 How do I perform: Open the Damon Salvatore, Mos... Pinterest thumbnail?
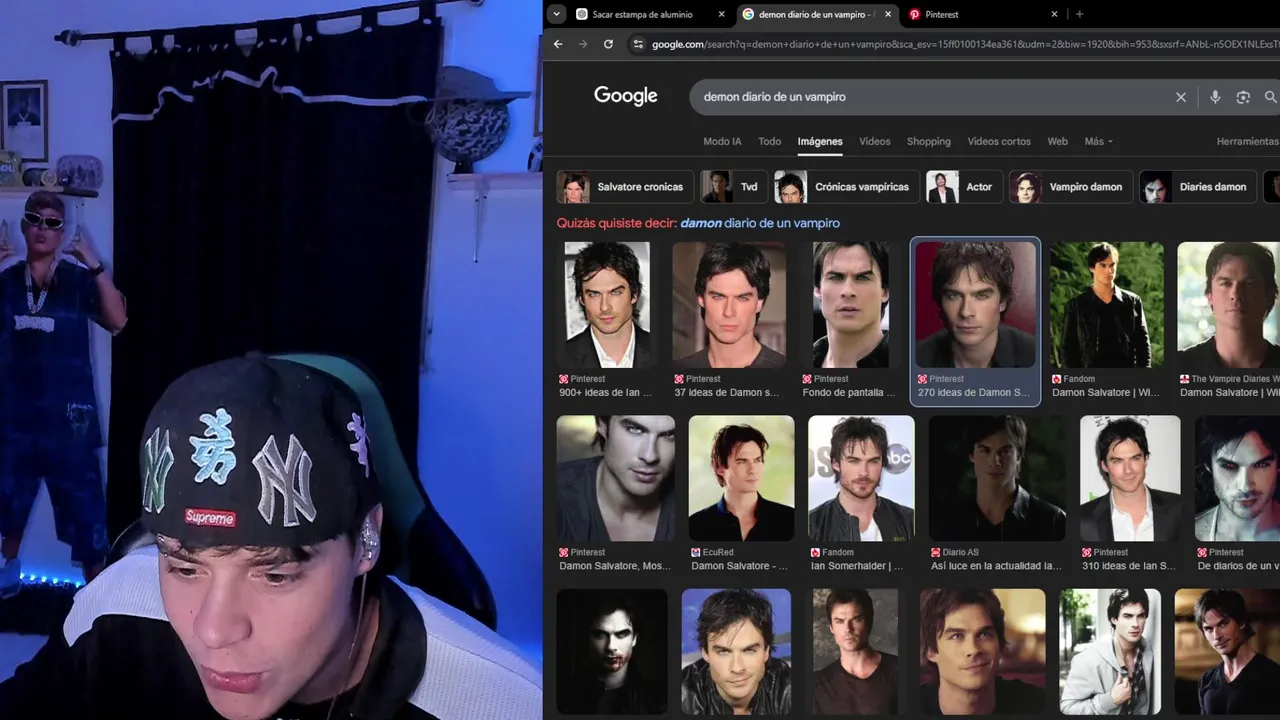pyautogui.click(x=616, y=479)
